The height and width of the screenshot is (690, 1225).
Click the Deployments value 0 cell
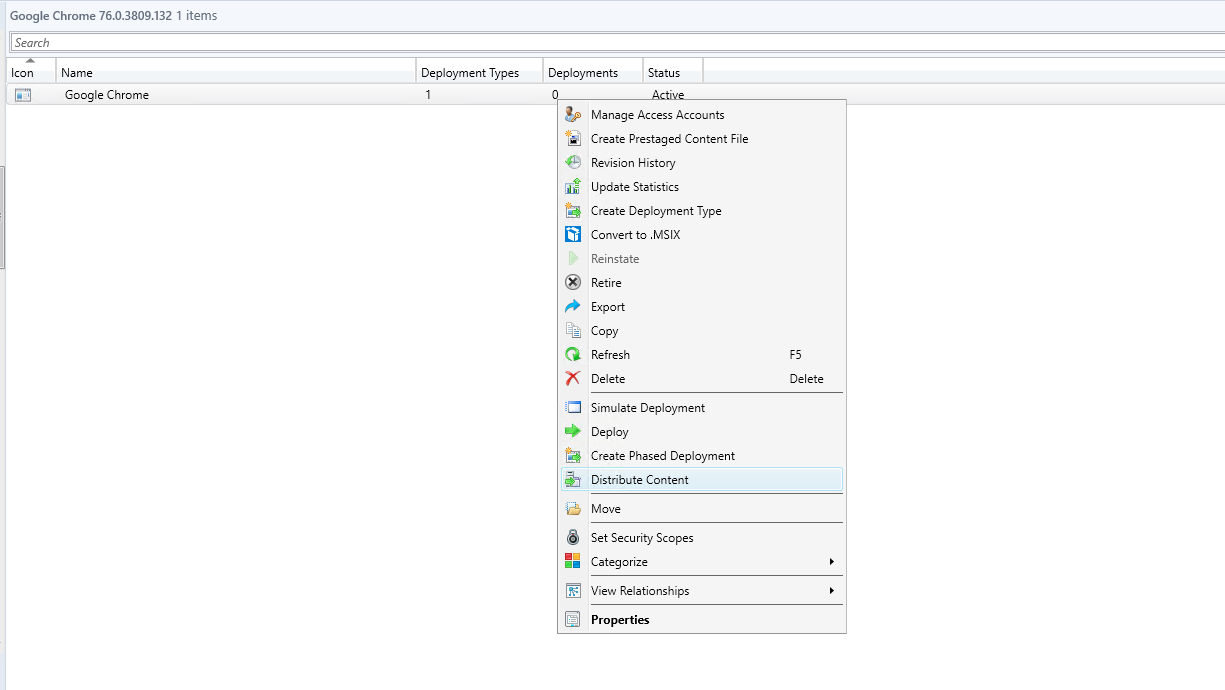click(555, 95)
